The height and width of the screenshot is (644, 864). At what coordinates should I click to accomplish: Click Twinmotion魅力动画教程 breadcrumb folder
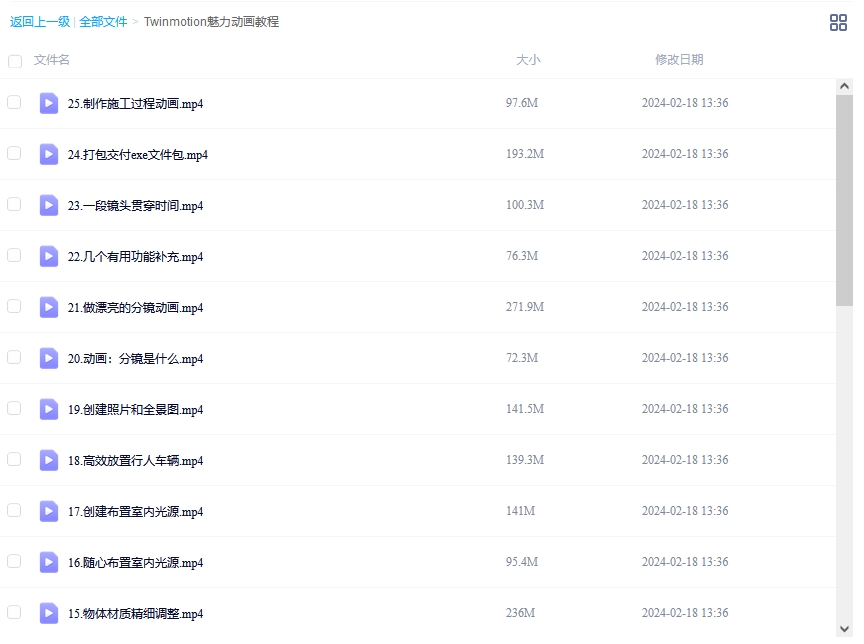point(212,22)
